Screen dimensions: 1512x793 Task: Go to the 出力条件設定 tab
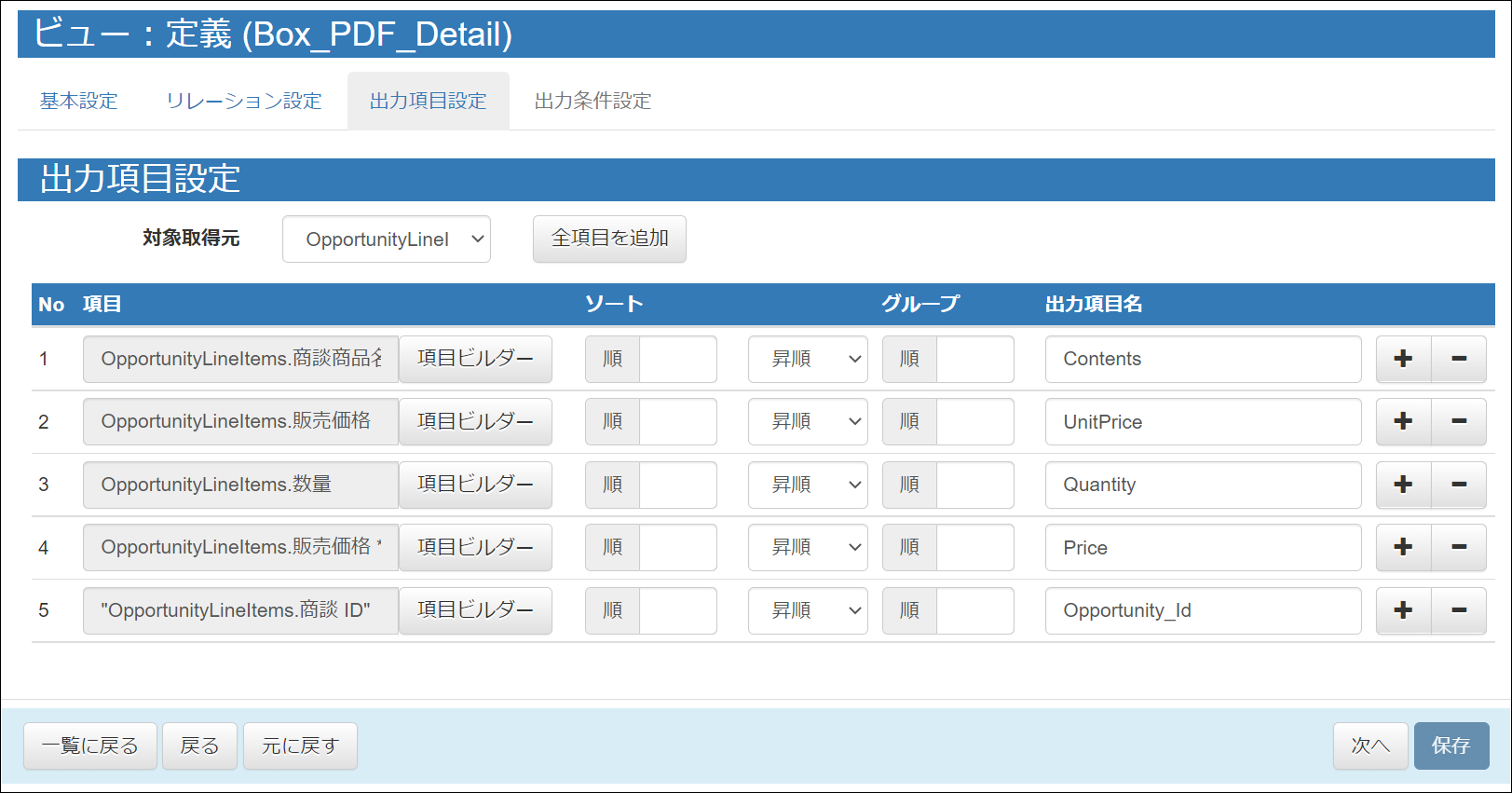593,101
